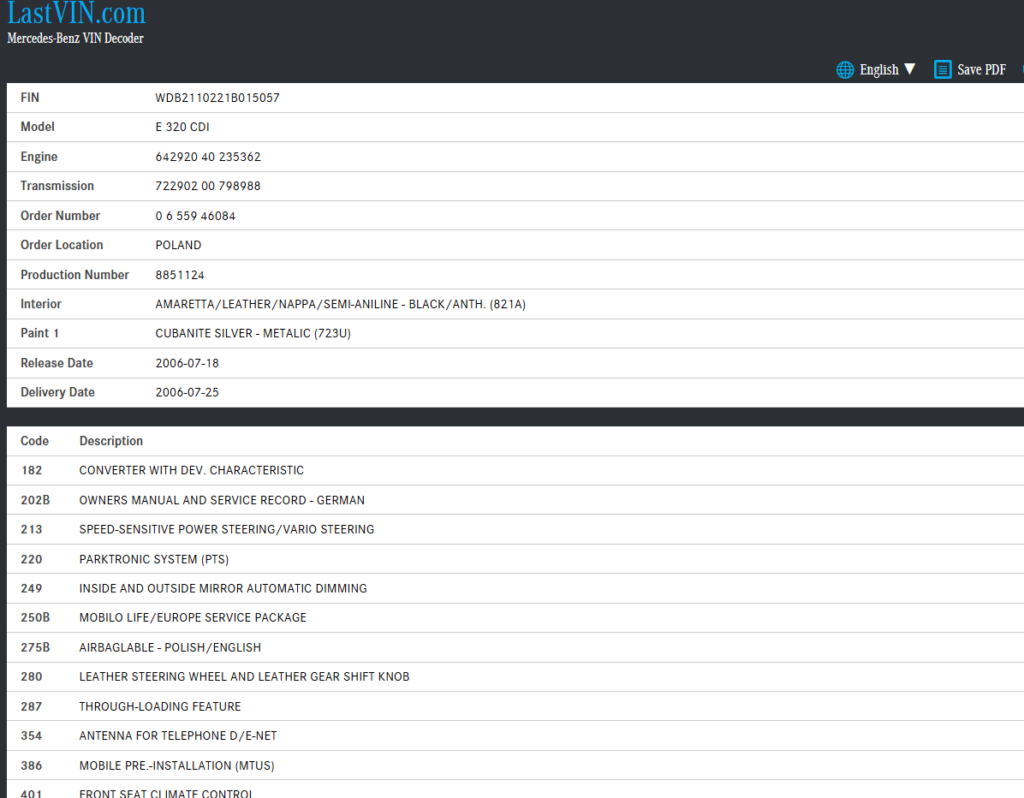1024x798 pixels.
Task: Click the Save PDF text link
Action: (x=981, y=69)
